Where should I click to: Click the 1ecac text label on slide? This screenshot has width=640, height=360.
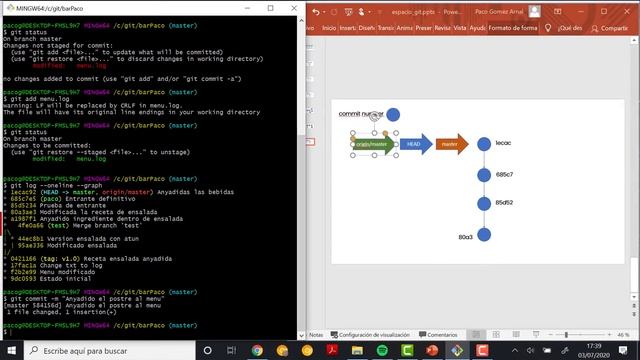click(x=503, y=143)
